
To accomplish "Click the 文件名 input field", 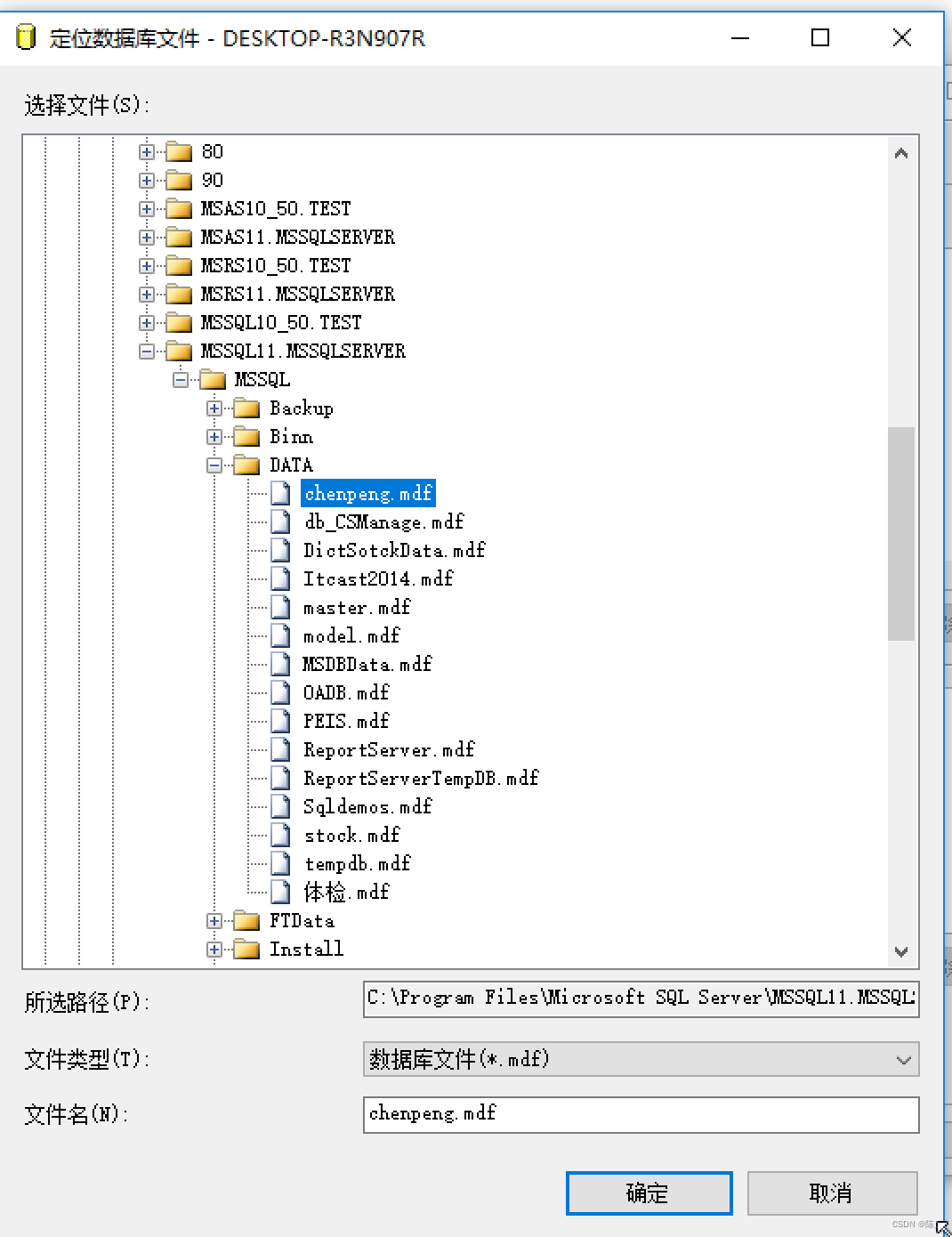I will pyautogui.click(x=641, y=1114).
